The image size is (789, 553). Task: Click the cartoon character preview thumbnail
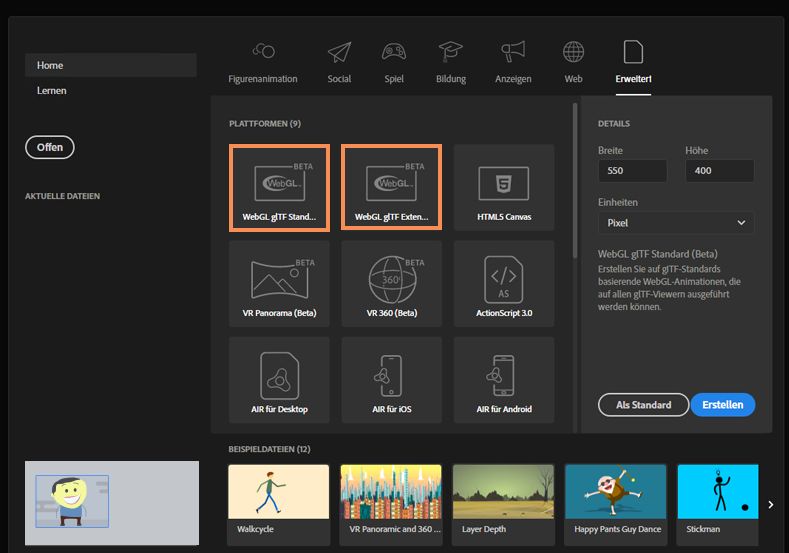[112, 503]
